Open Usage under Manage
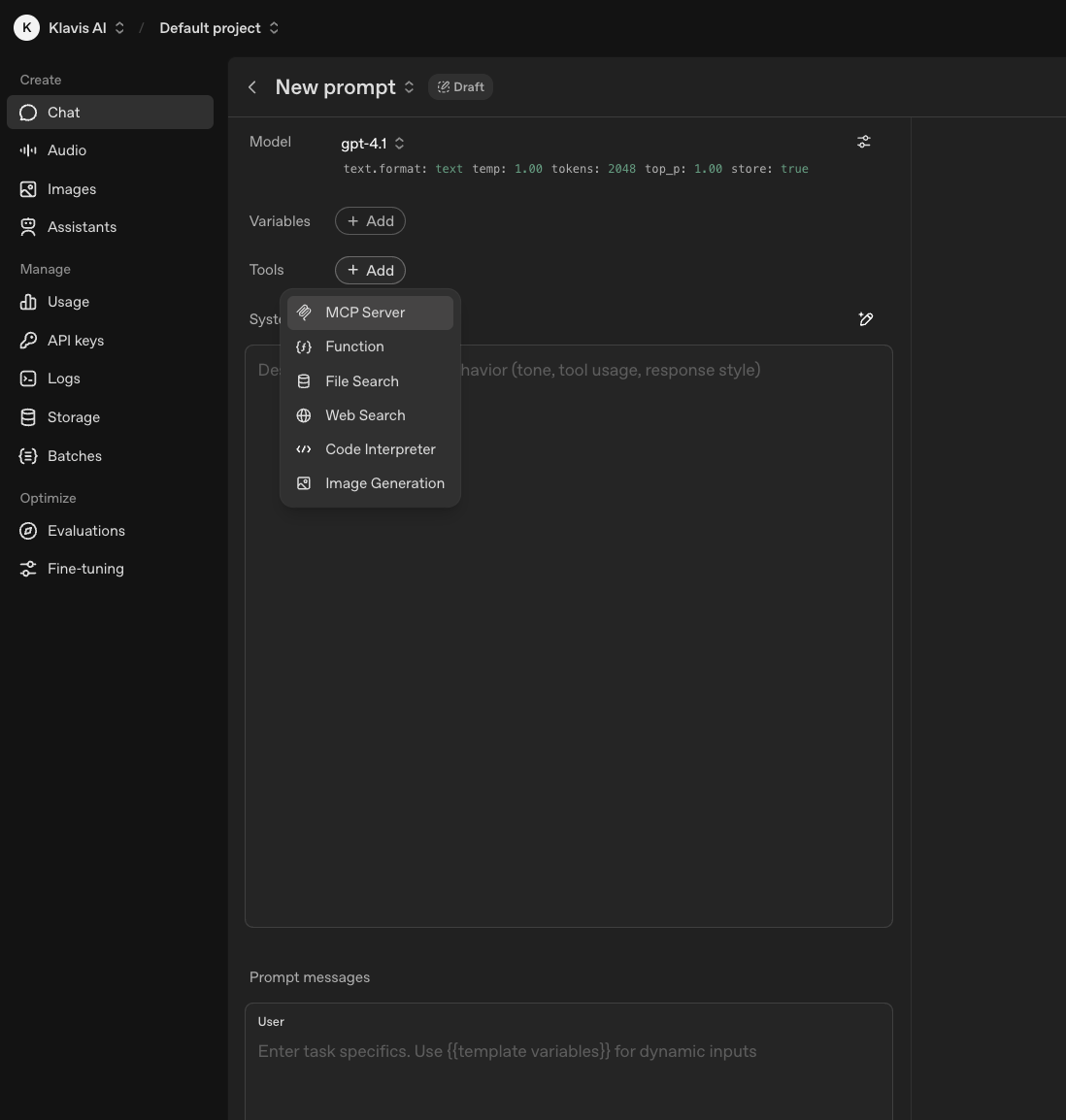 pyautogui.click(x=110, y=302)
